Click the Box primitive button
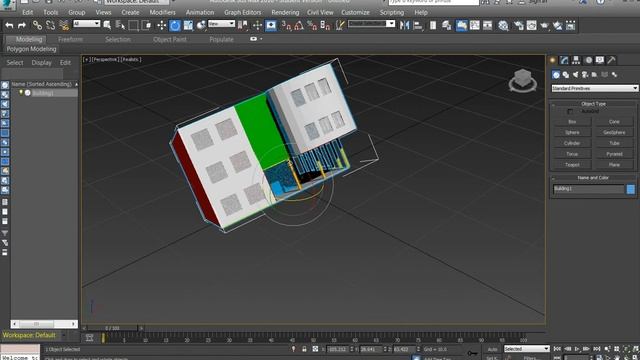 [572, 122]
